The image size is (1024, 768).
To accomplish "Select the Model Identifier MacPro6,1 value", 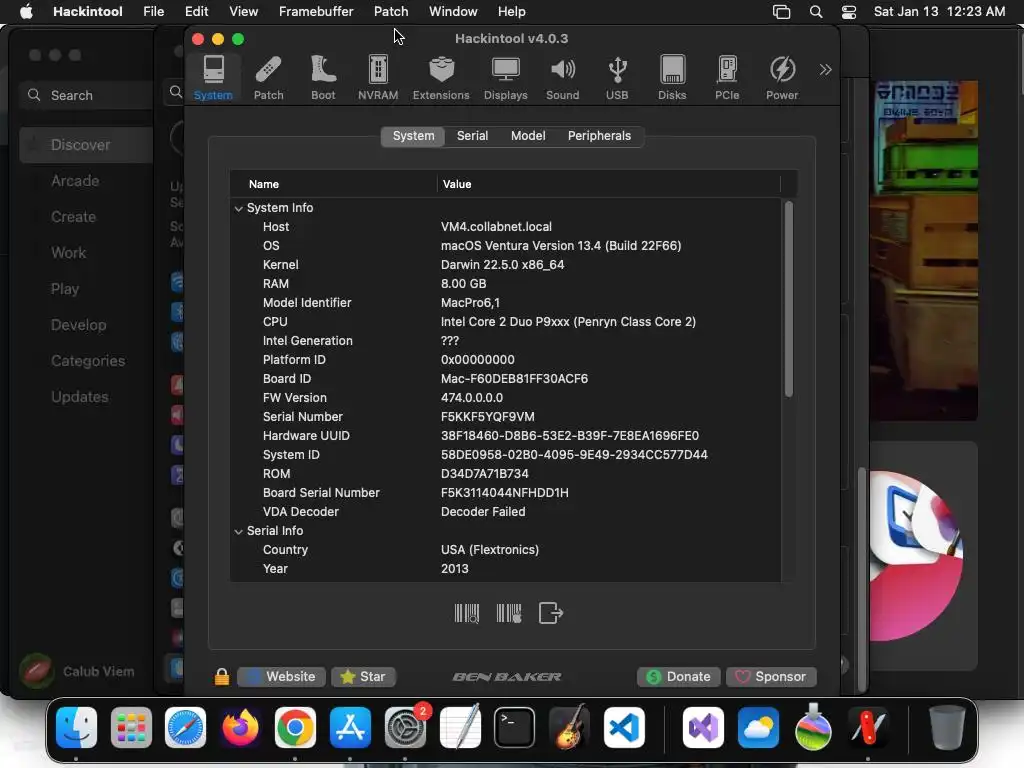I will tap(470, 302).
